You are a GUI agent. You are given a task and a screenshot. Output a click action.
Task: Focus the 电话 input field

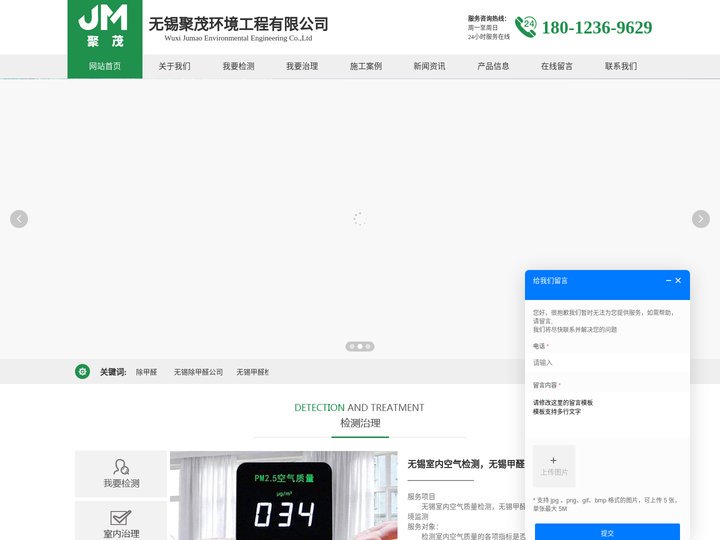tap(607, 363)
